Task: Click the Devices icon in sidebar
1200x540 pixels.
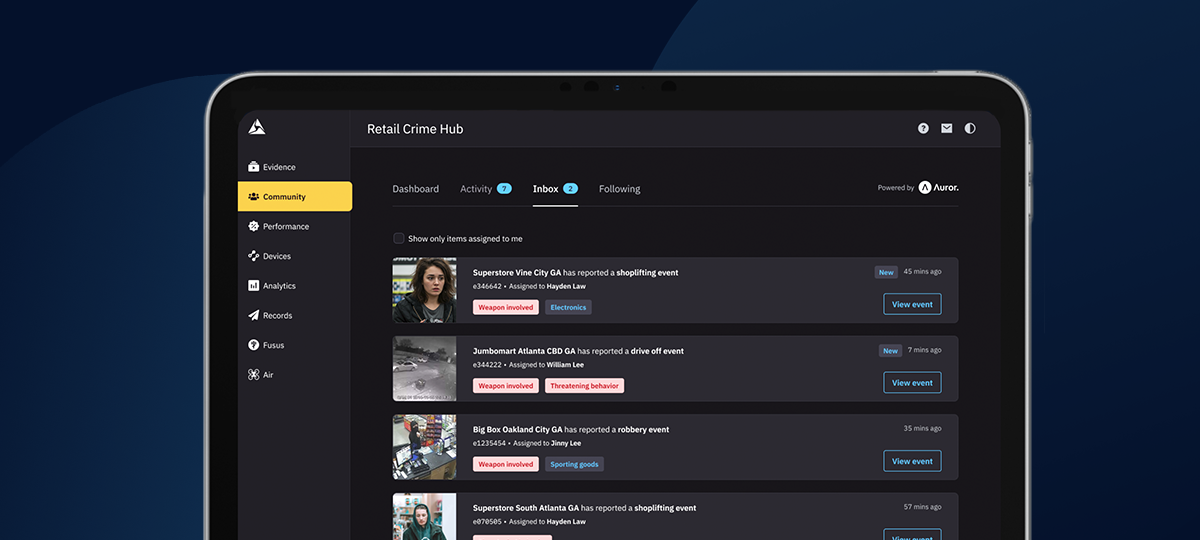Action: coord(254,256)
